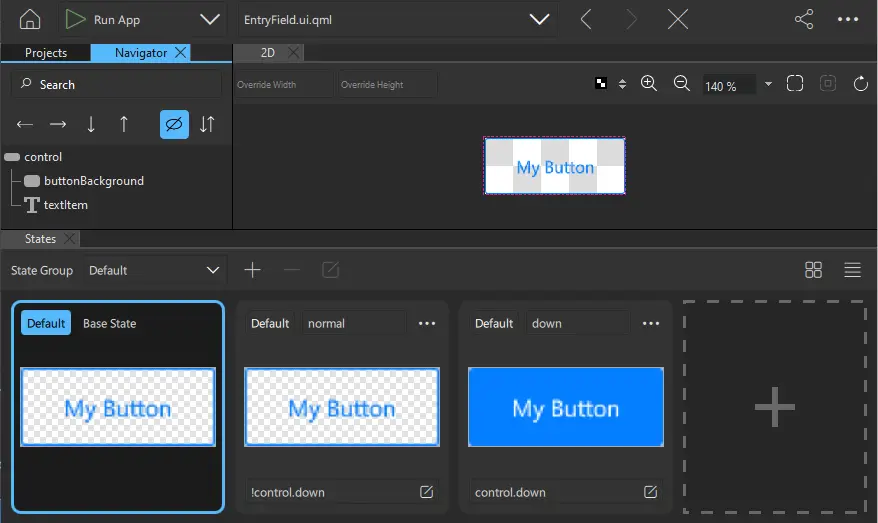
Task: Add a new state with plus icon
Action: [253, 270]
